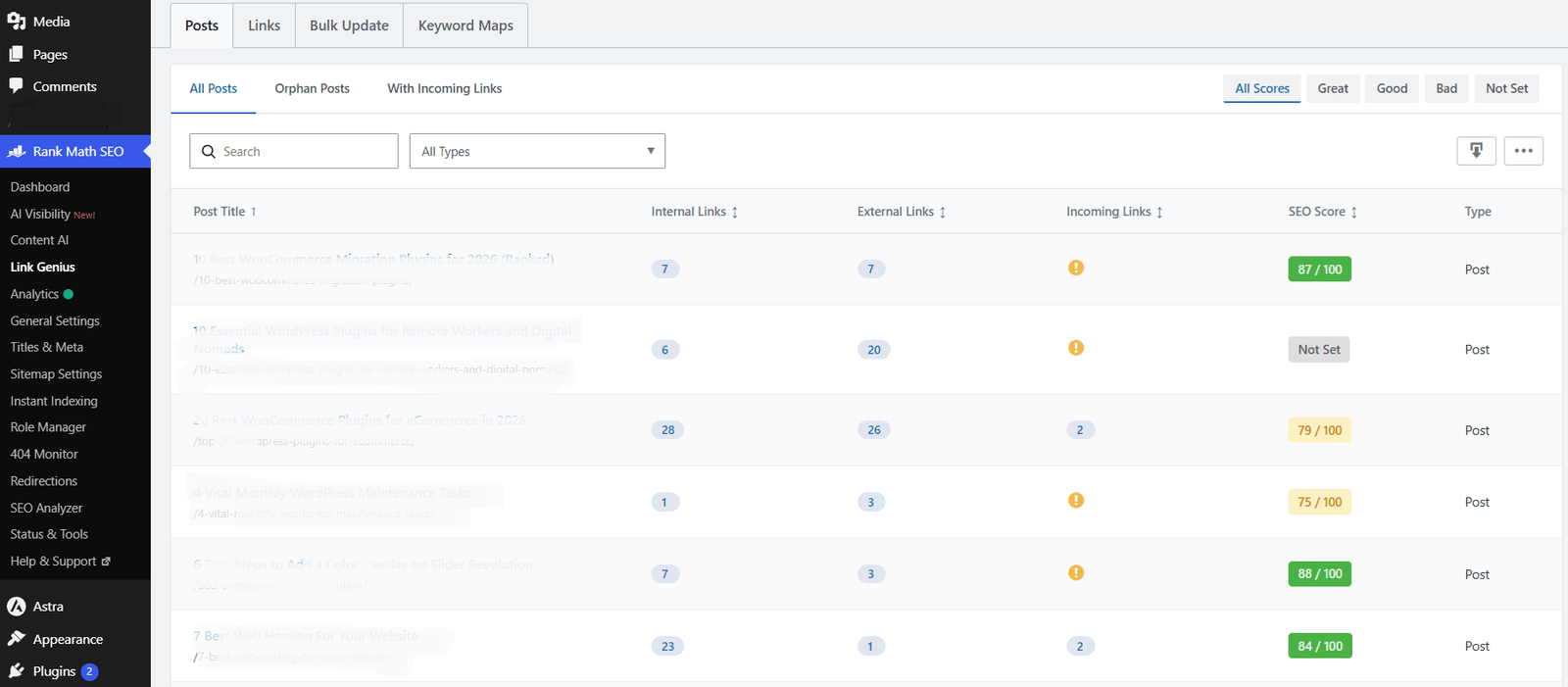
Task: Click the Pages icon in the sidebar
Action: point(17,54)
